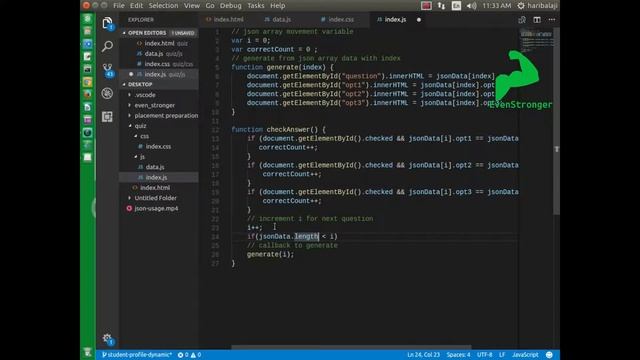Viewport: 640px width, 360px height.
Task: Click the student-profile-dynamic branch in status bar
Action: [x=137, y=355]
